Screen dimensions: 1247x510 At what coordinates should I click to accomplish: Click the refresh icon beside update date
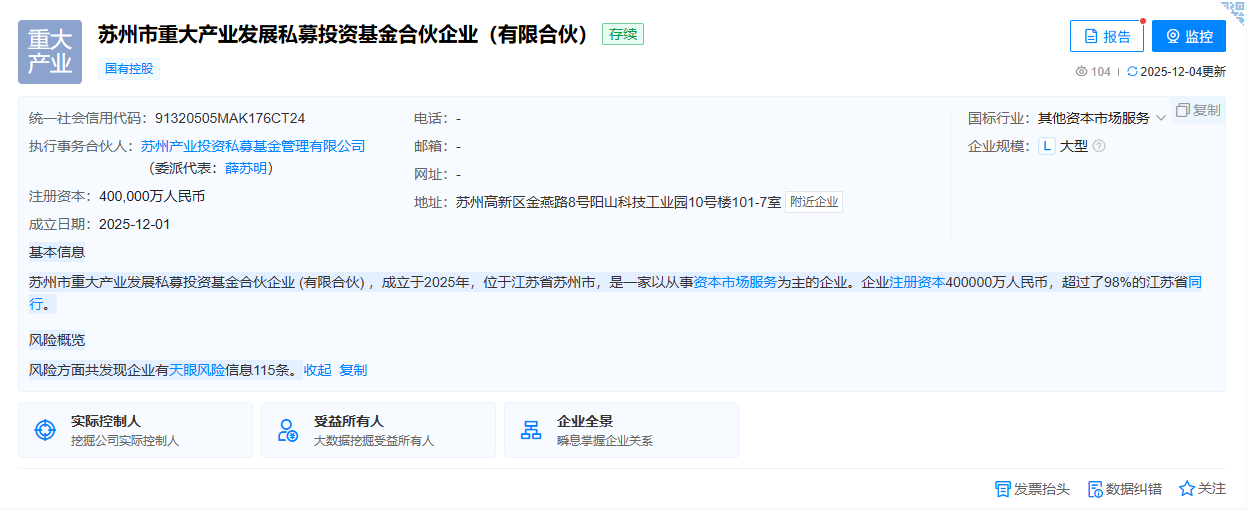point(1132,72)
